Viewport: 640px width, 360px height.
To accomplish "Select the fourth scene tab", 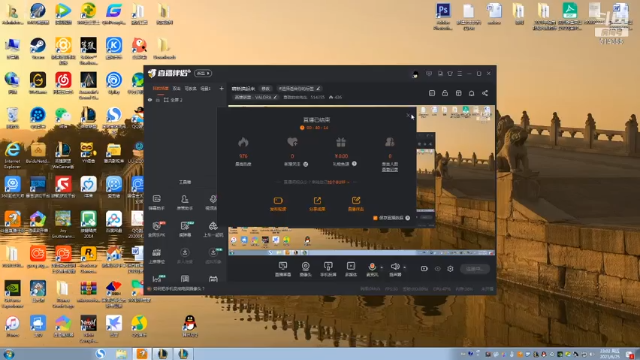I will tap(205, 89).
